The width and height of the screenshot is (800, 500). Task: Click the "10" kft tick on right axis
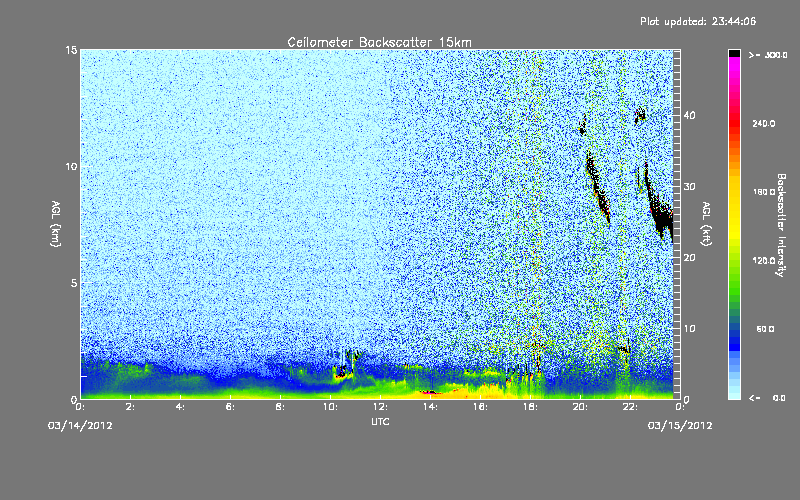pos(689,329)
